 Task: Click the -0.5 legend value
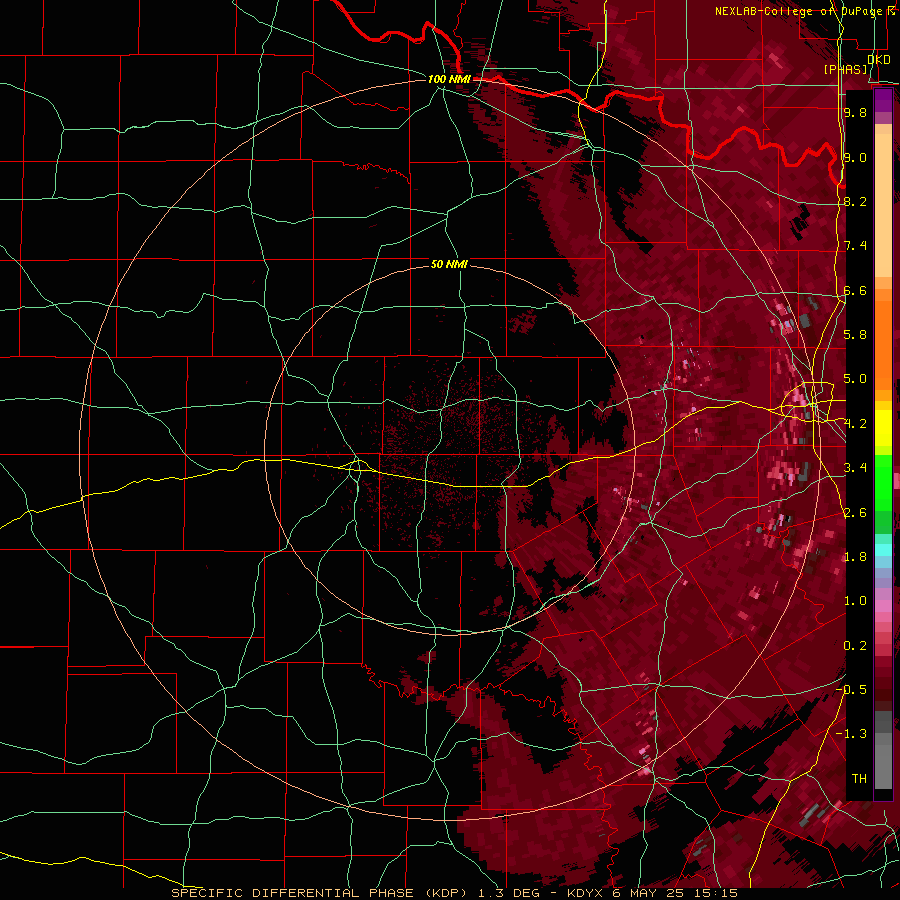point(851,690)
